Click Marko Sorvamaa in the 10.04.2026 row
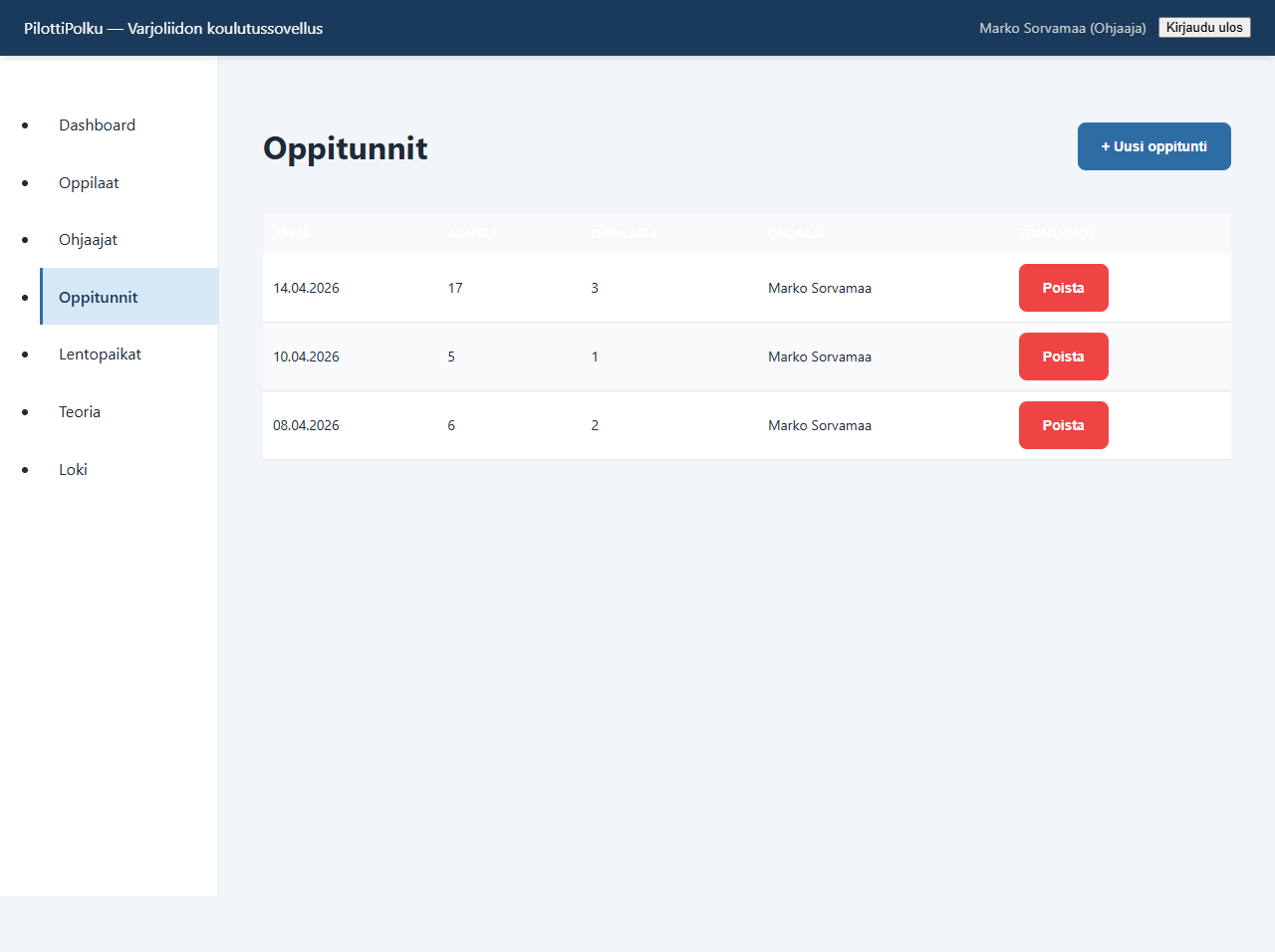The height and width of the screenshot is (952, 1275). tap(819, 357)
